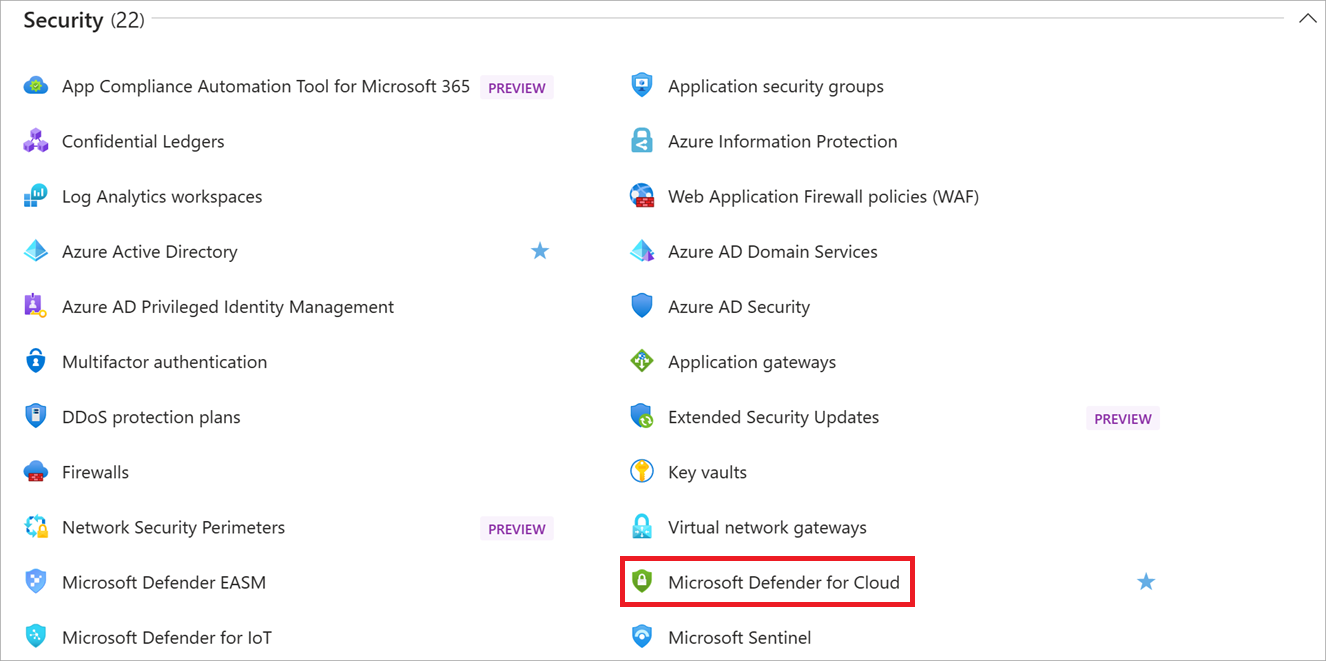Click the Web Application Firewall policies icon

[x=642, y=196]
